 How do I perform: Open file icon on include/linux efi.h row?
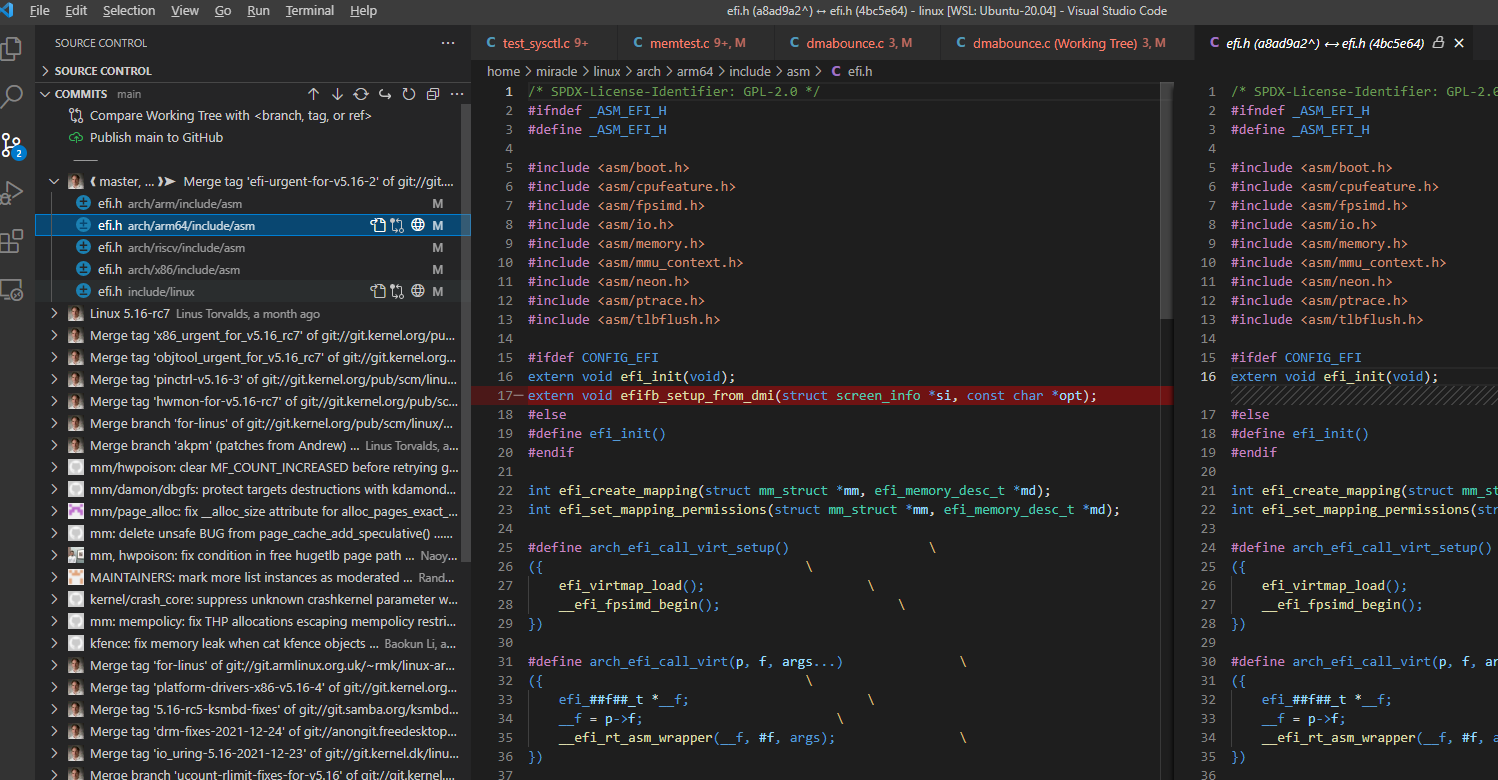coord(377,291)
